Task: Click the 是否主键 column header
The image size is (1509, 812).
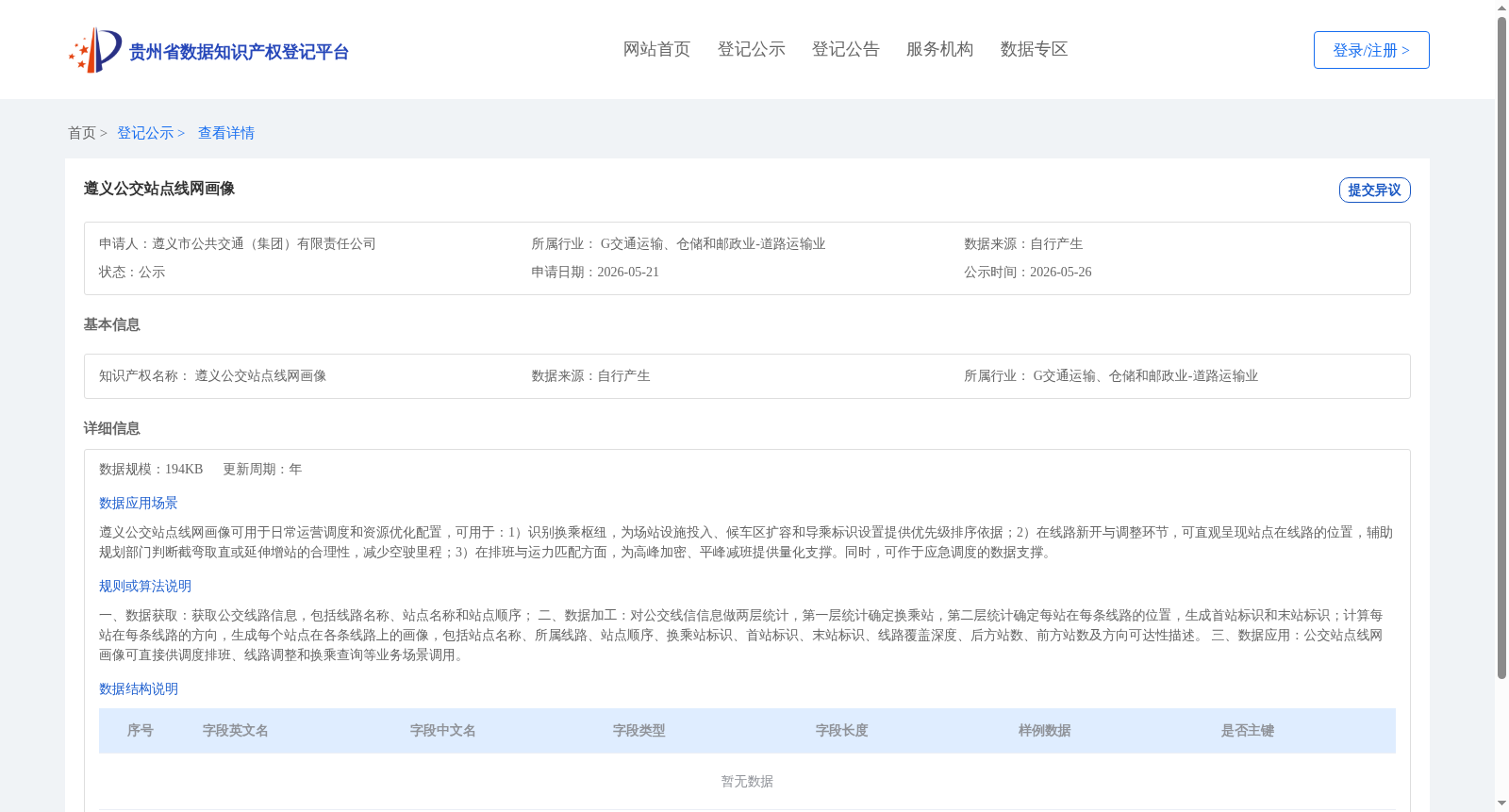Action: pyautogui.click(x=1248, y=730)
